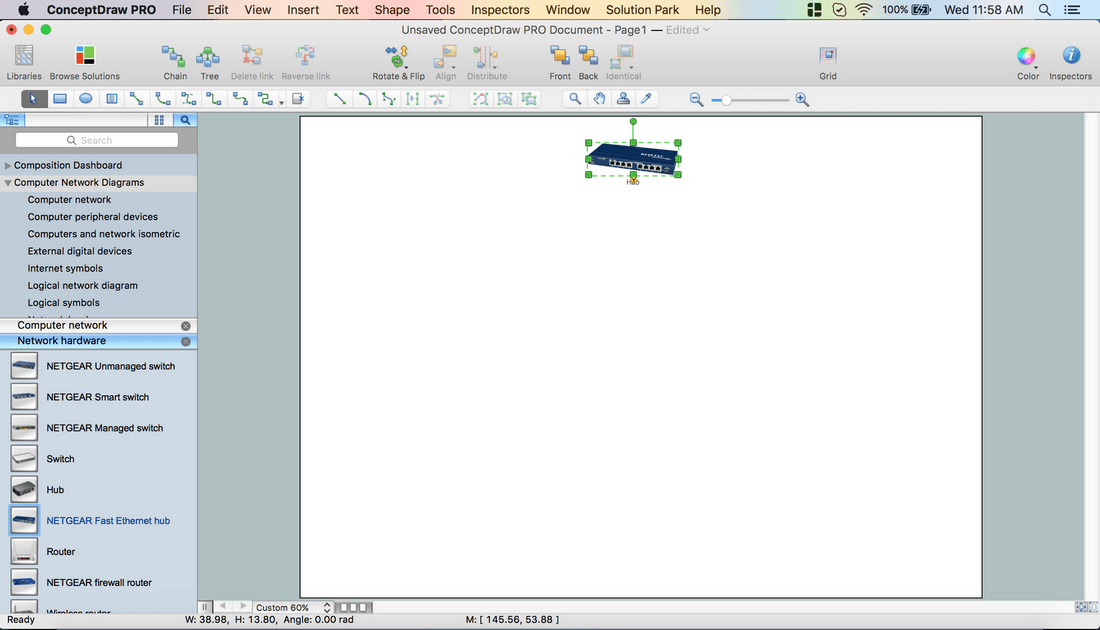
Task: Select the zoom magnifier tool
Action: [575, 99]
